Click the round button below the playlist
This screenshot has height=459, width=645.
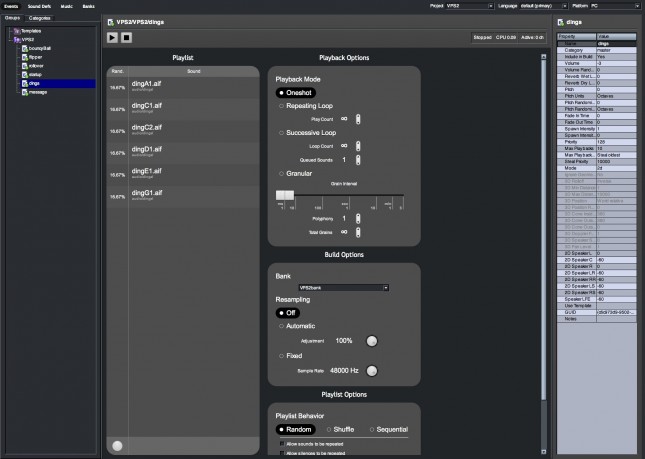click(x=118, y=445)
